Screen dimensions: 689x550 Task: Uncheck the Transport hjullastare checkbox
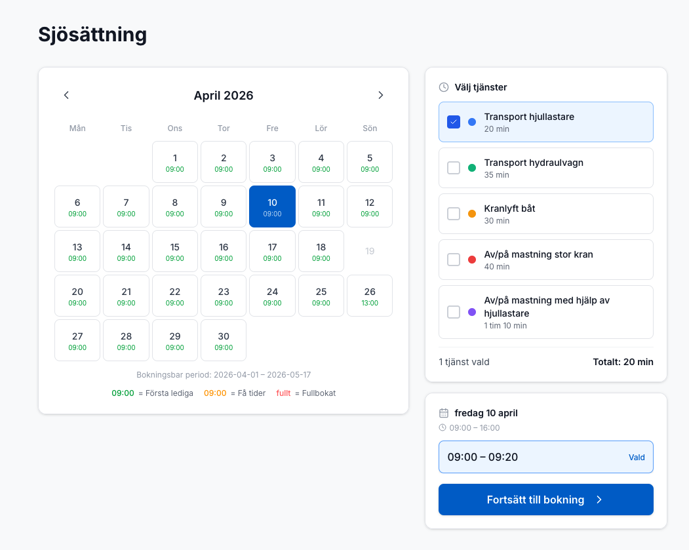453,122
